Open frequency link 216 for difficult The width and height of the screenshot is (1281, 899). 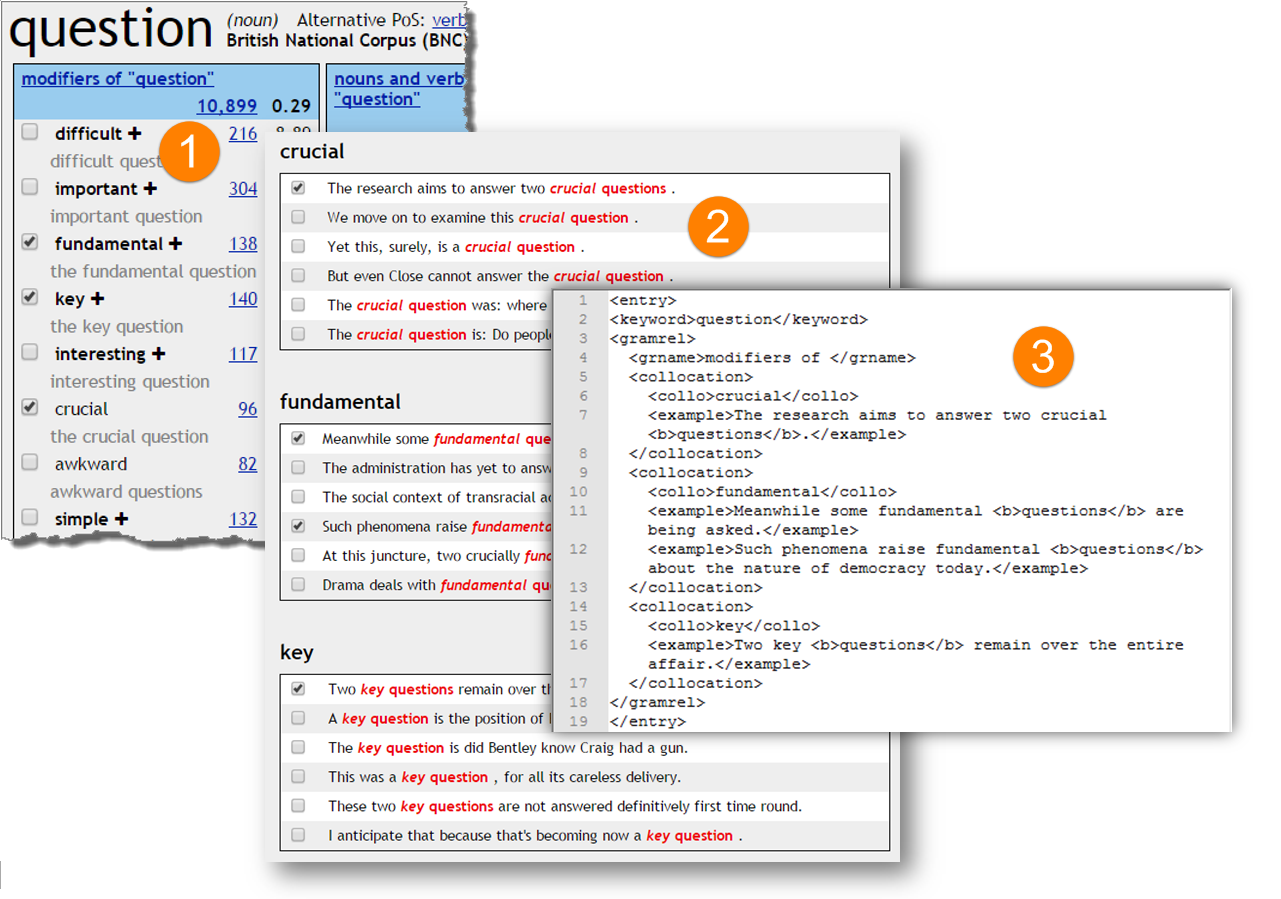[x=245, y=133]
